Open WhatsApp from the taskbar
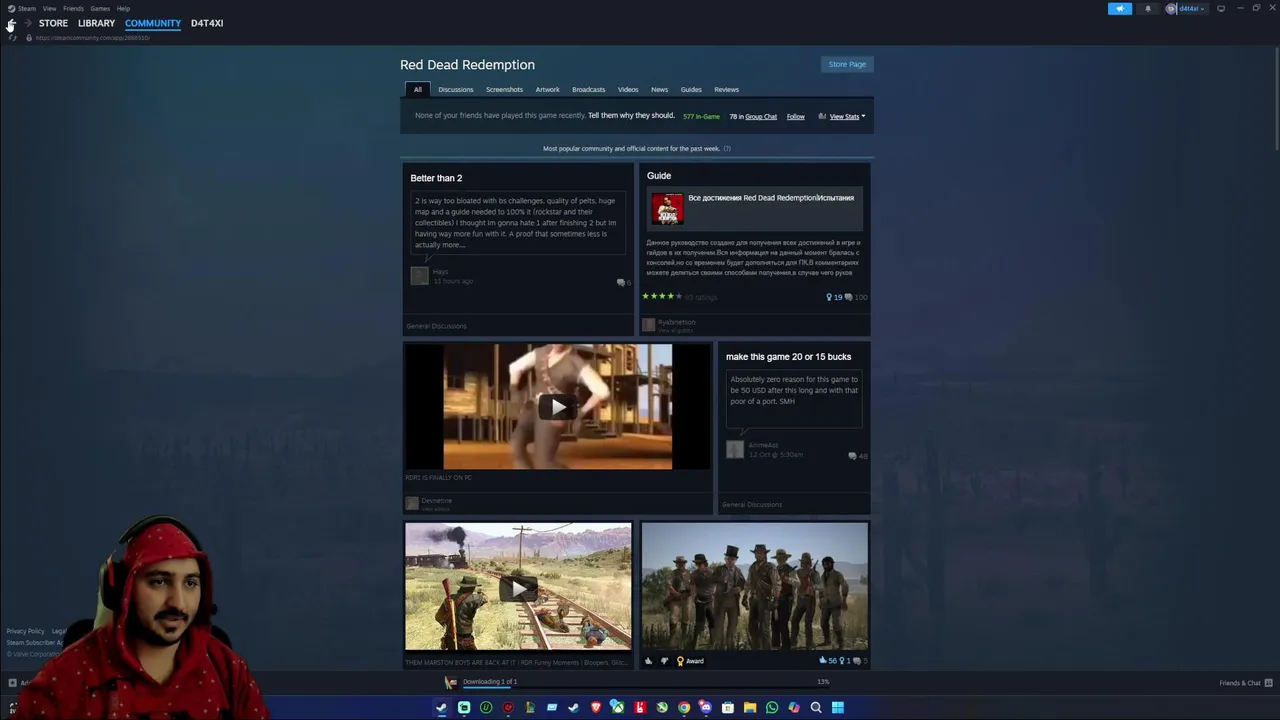 tap(772, 708)
